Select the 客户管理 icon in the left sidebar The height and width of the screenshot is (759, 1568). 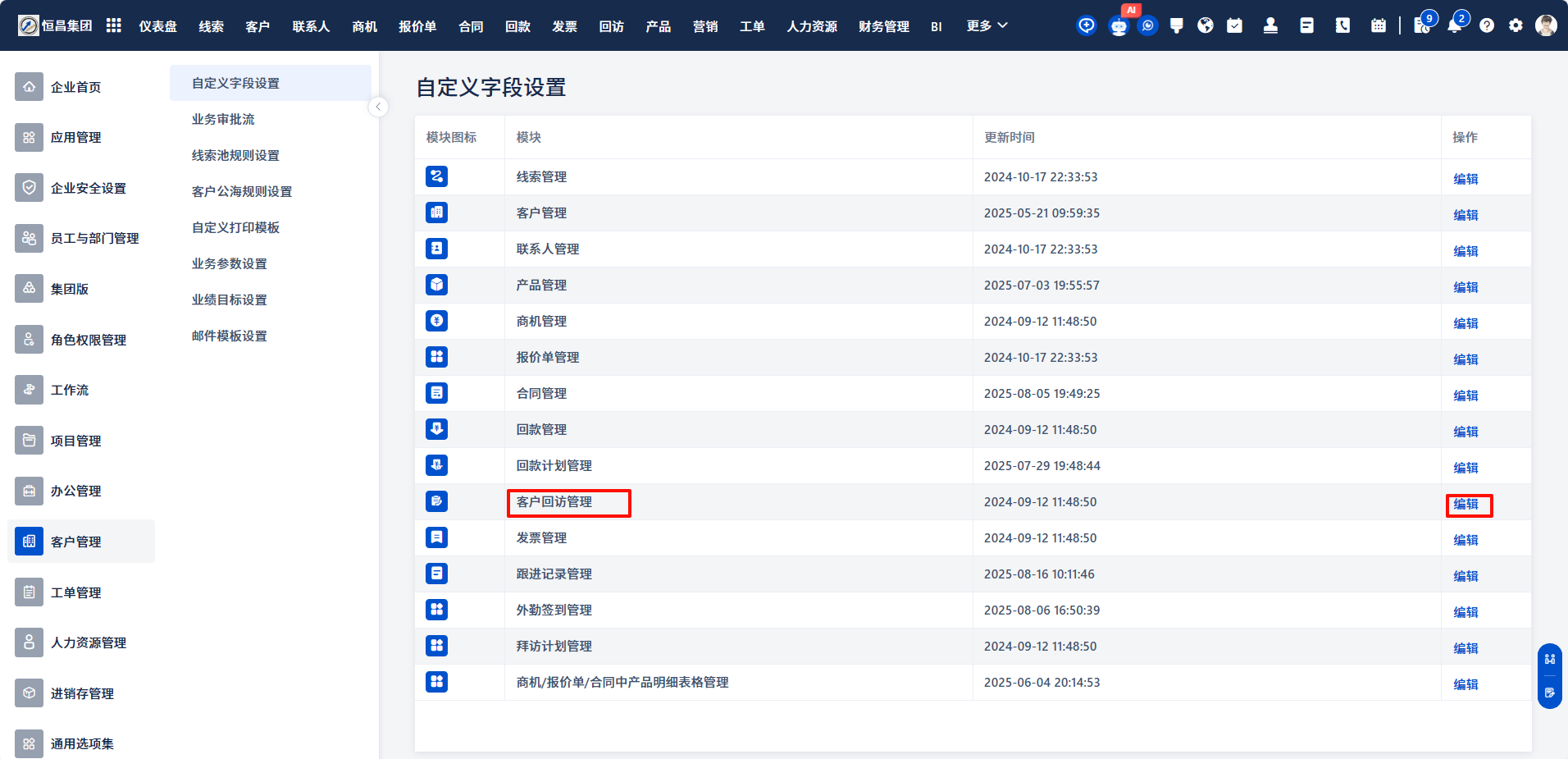pyautogui.click(x=29, y=541)
